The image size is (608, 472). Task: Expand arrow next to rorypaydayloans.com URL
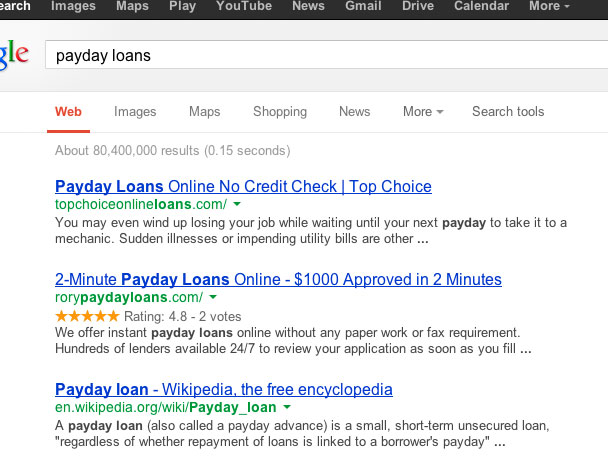click(x=213, y=297)
